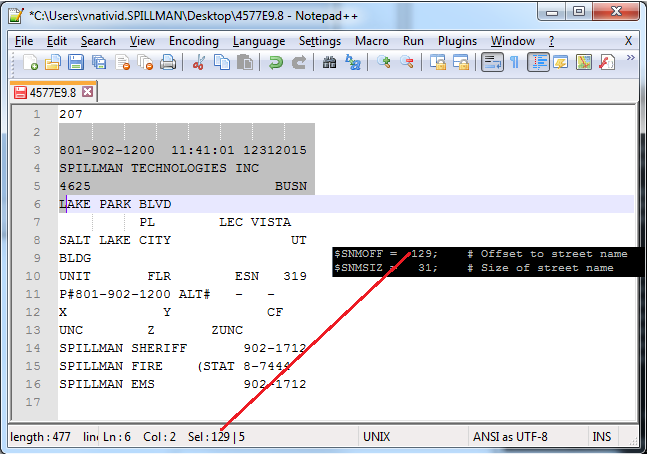The width and height of the screenshot is (647, 454).
Task: Click the 'length : 477' status entry
Action: click(40, 437)
